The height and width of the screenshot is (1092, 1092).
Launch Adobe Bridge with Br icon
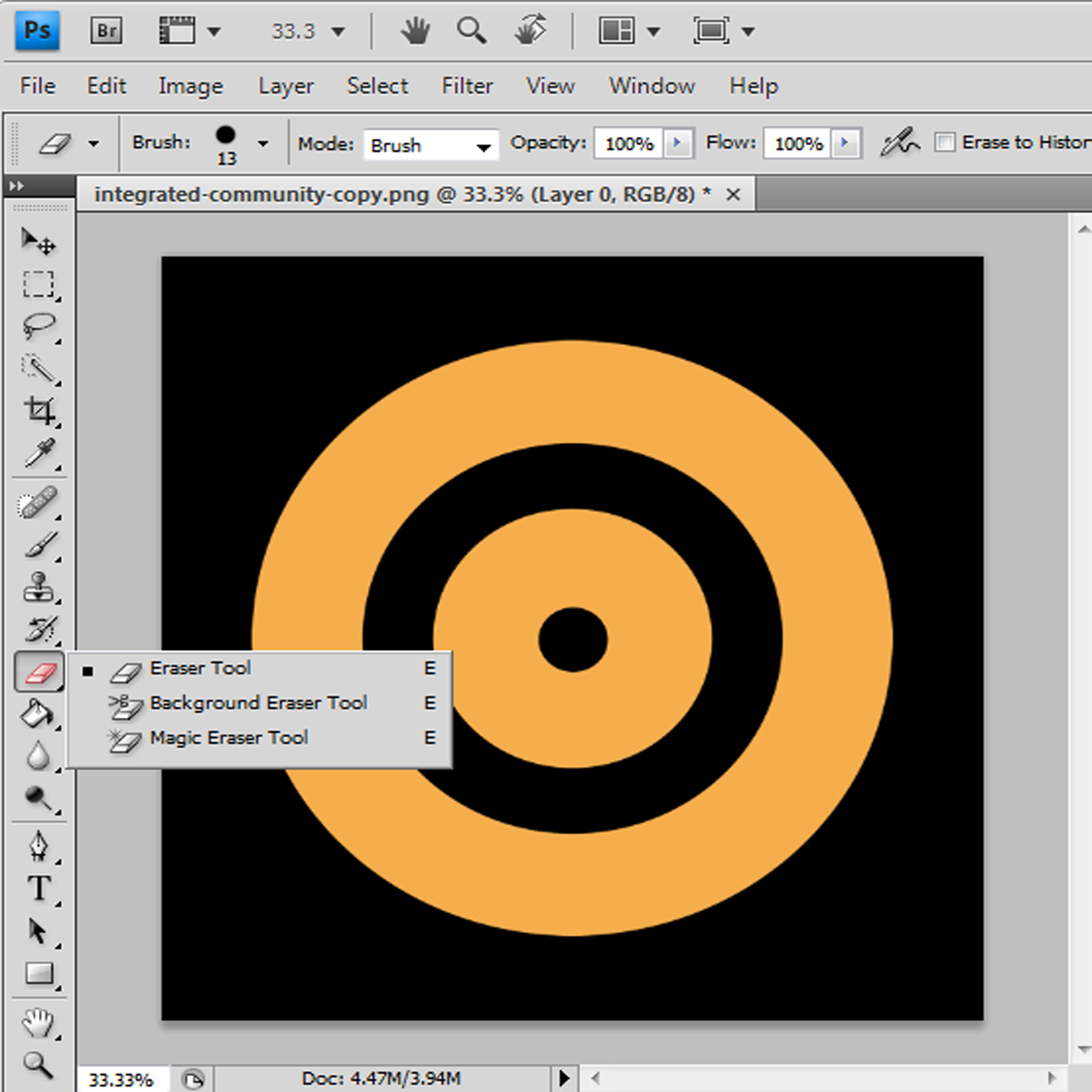tap(107, 31)
